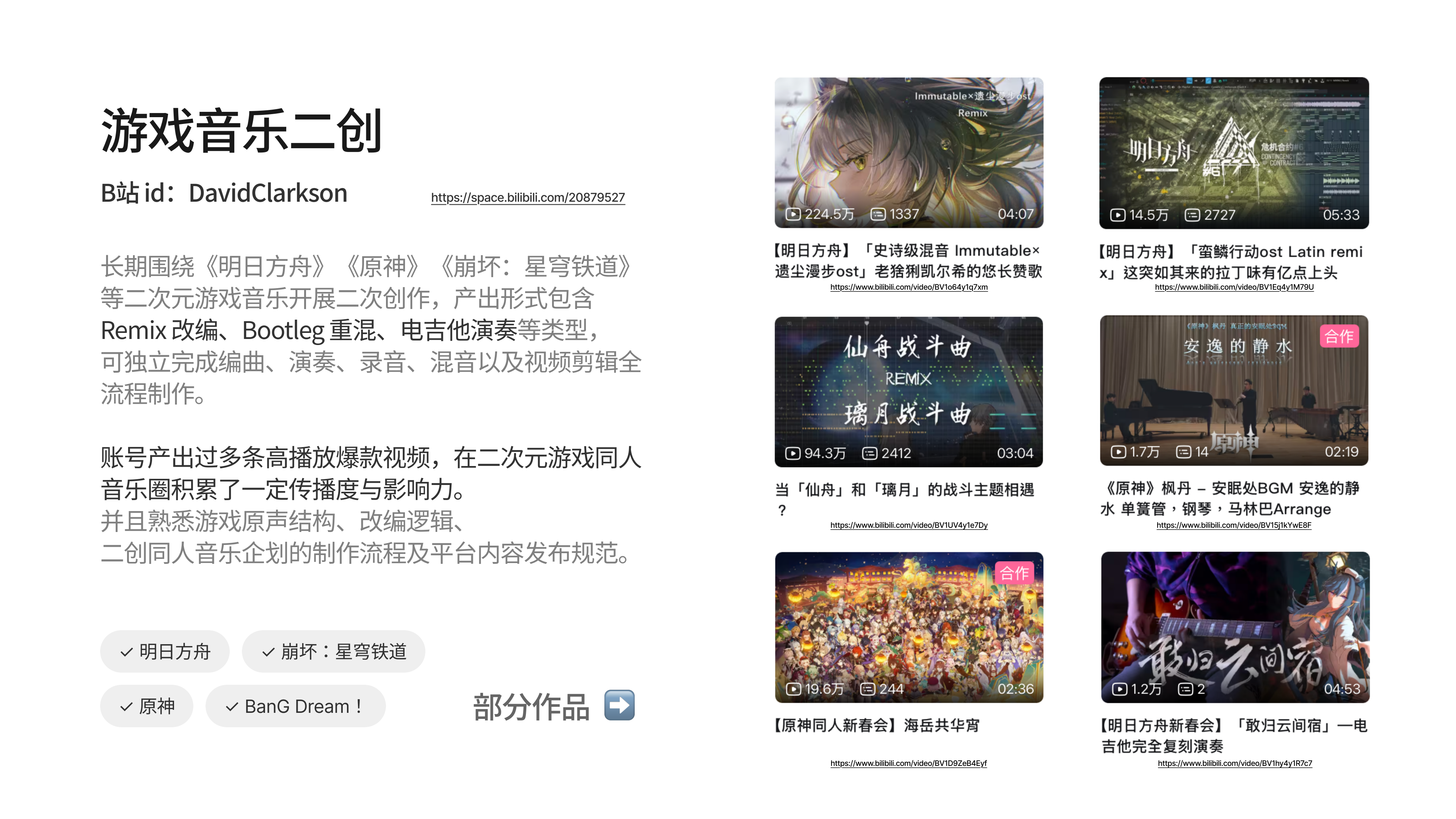The height and width of the screenshot is (819, 1456).
Task: Click the 合作 badge on the 安逸的静水 thumbnail
Action: [x=1339, y=336]
